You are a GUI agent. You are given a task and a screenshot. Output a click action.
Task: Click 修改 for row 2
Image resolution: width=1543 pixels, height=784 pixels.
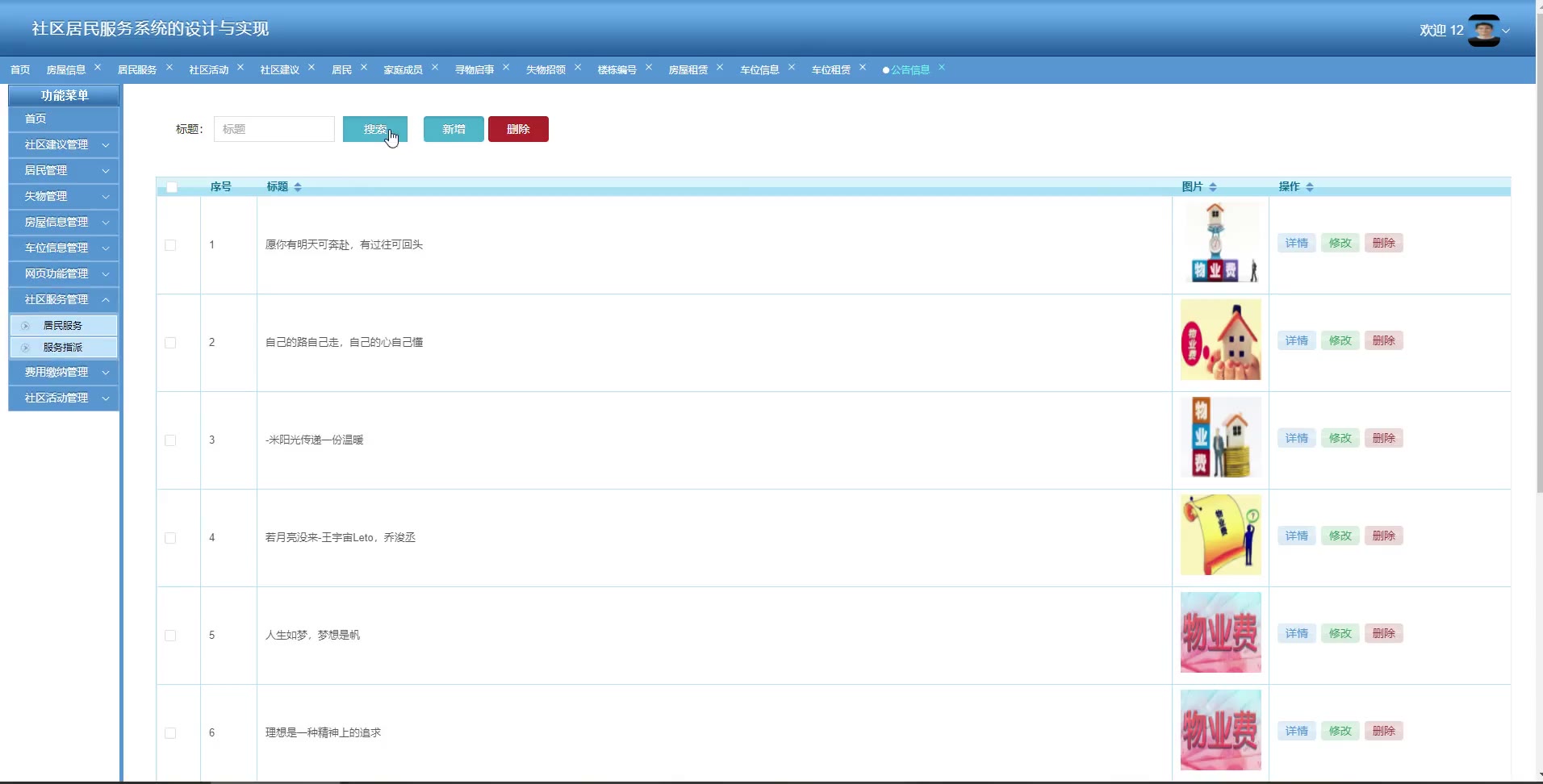point(1340,340)
